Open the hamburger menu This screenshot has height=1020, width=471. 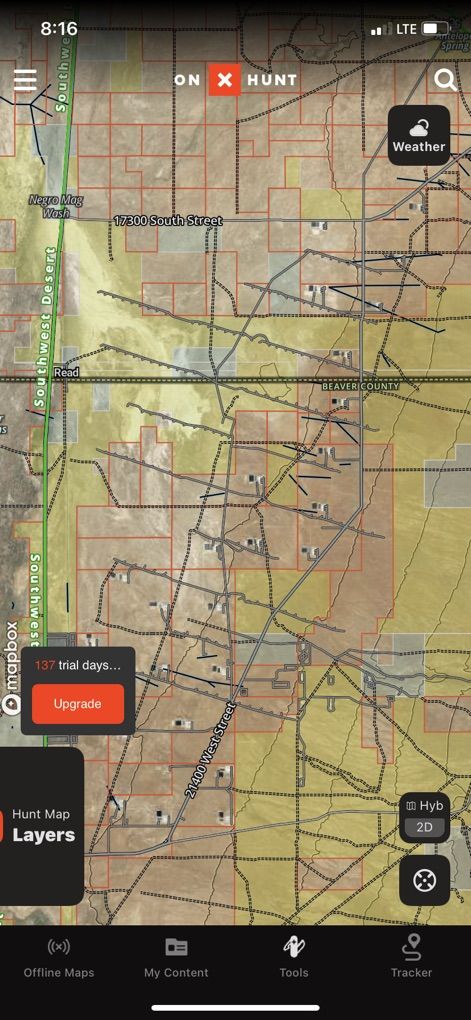click(x=25, y=80)
